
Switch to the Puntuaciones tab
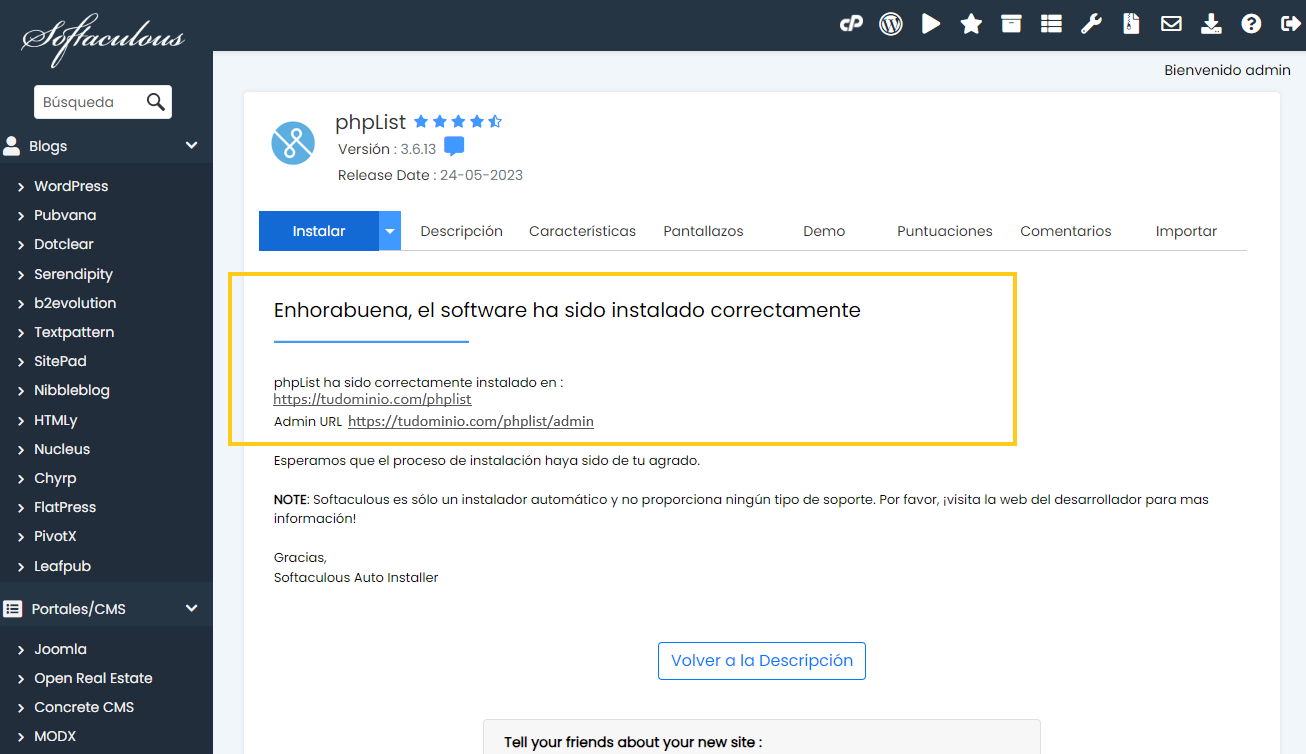click(945, 231)
